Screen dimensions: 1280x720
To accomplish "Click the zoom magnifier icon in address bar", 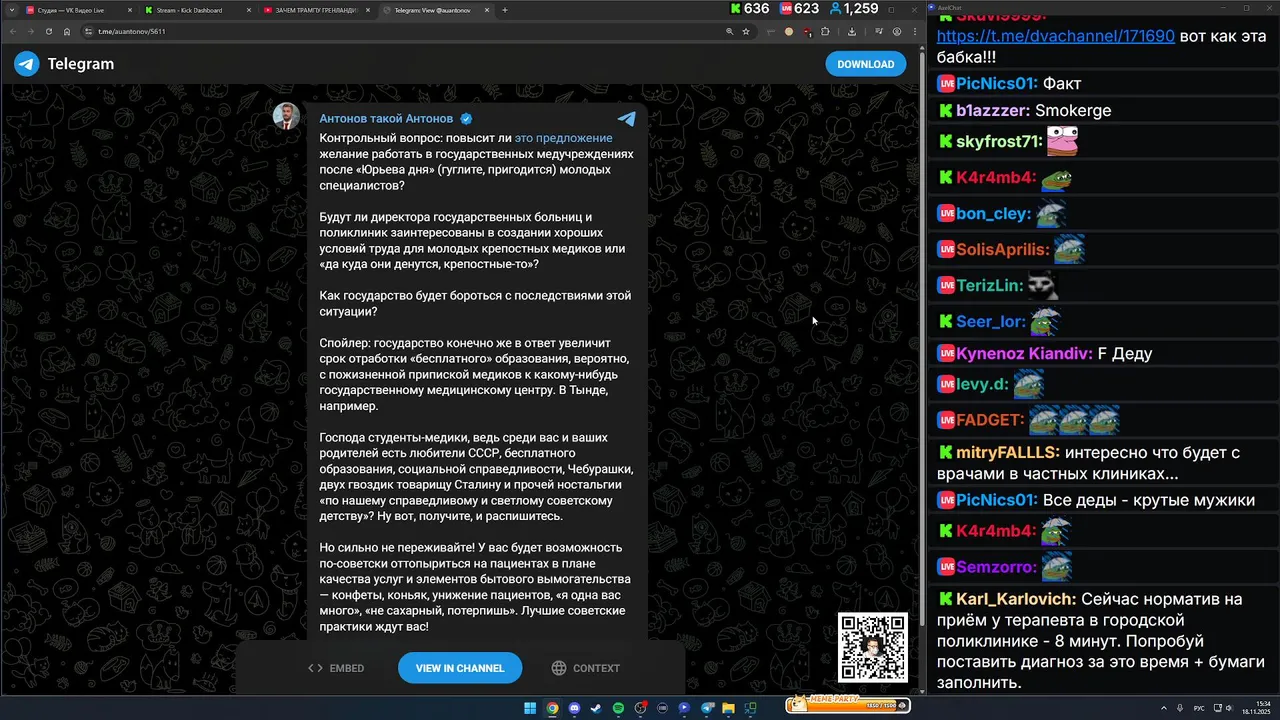I will click(x=729, y=31).
